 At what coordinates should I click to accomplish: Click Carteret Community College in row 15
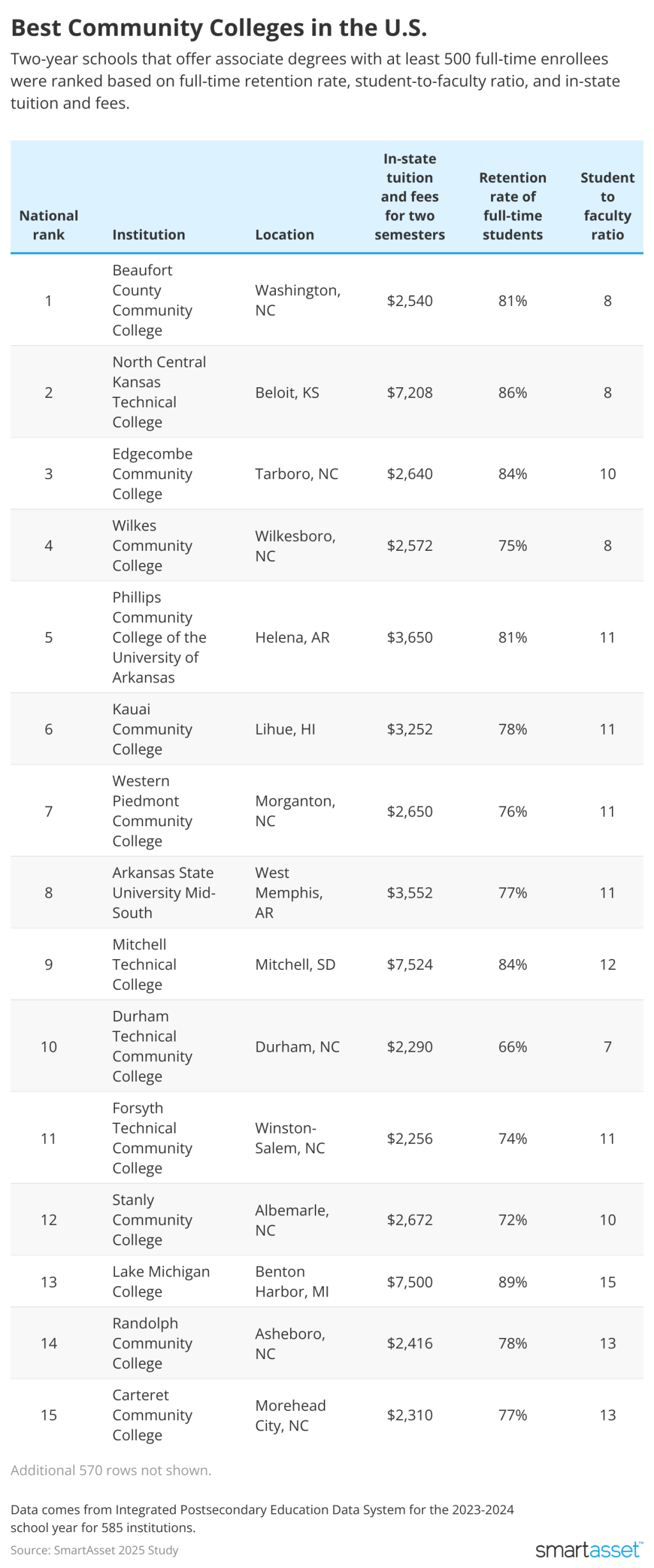click(x=152, y=1415)
